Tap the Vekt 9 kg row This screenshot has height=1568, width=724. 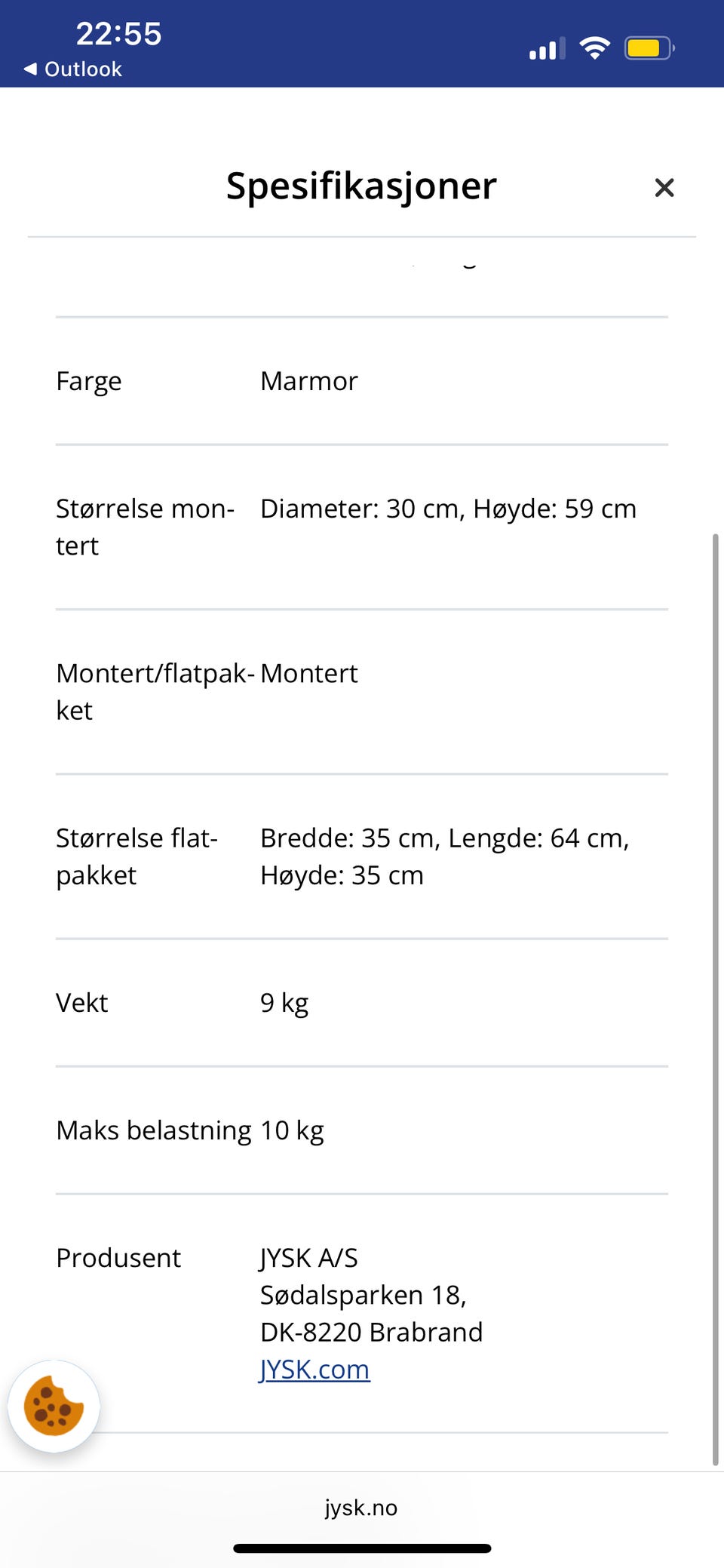(361, 1003)
